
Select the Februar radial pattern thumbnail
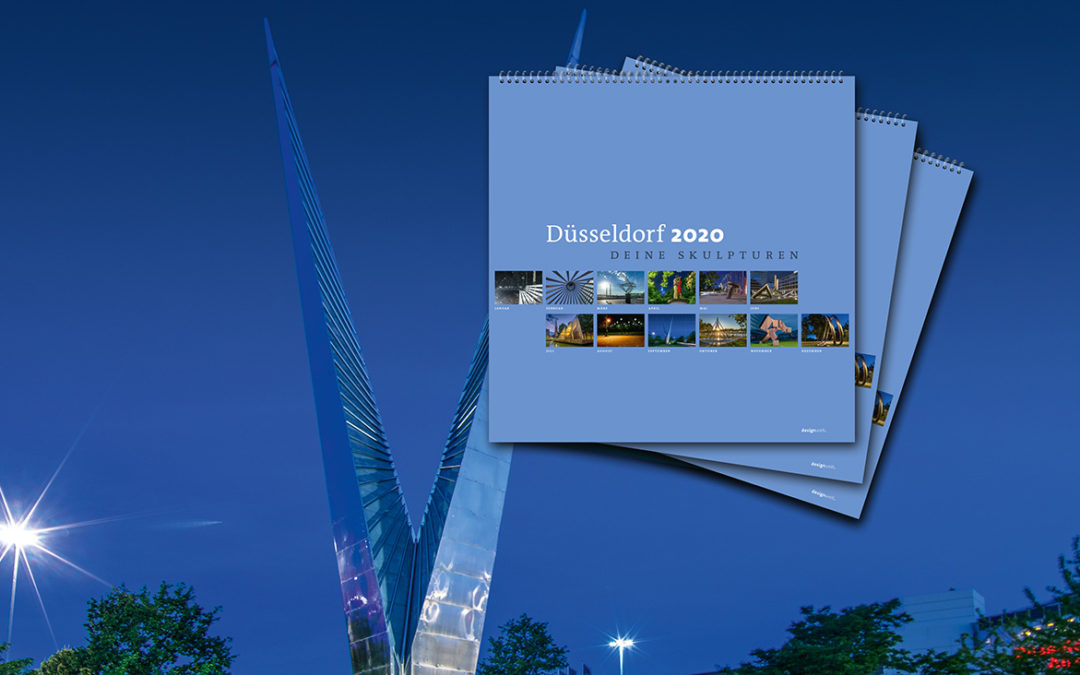(x=569, y=287)
